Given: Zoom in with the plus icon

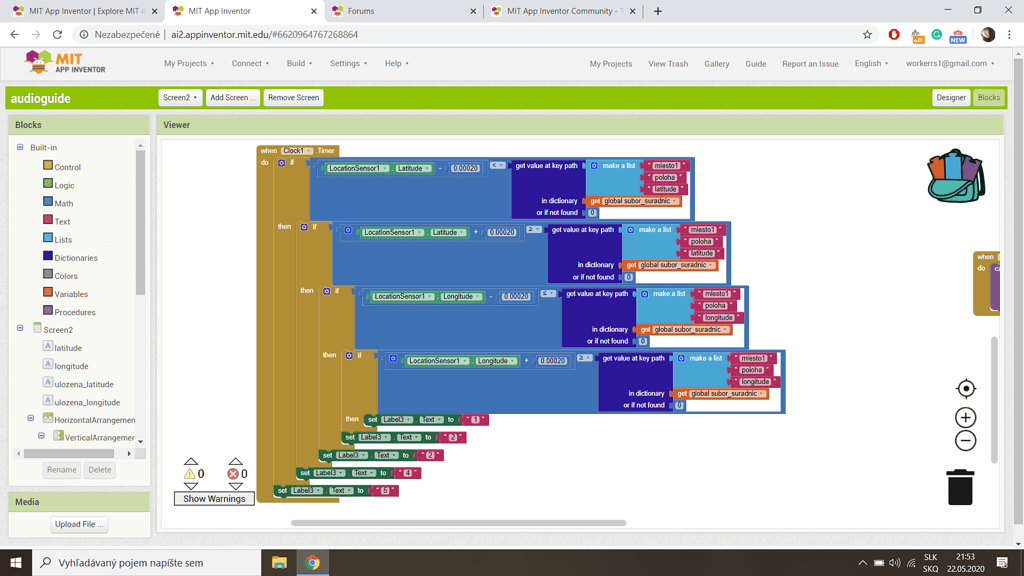Looking at the screenshot, I should pyautogui.click(x=965, y=417).
